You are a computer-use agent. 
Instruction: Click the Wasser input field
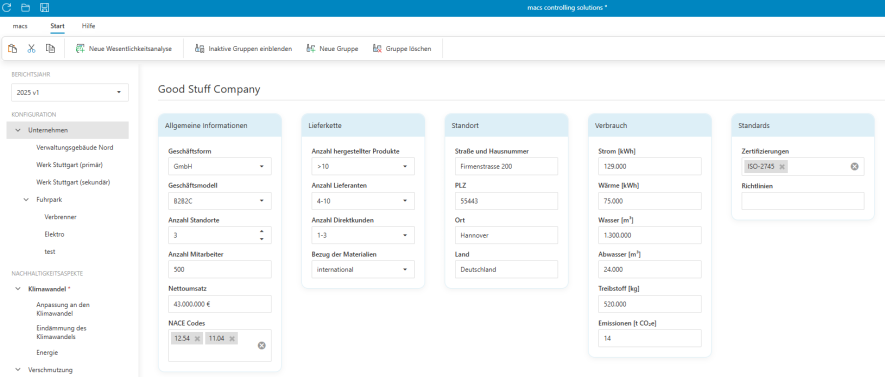point(650,235)
